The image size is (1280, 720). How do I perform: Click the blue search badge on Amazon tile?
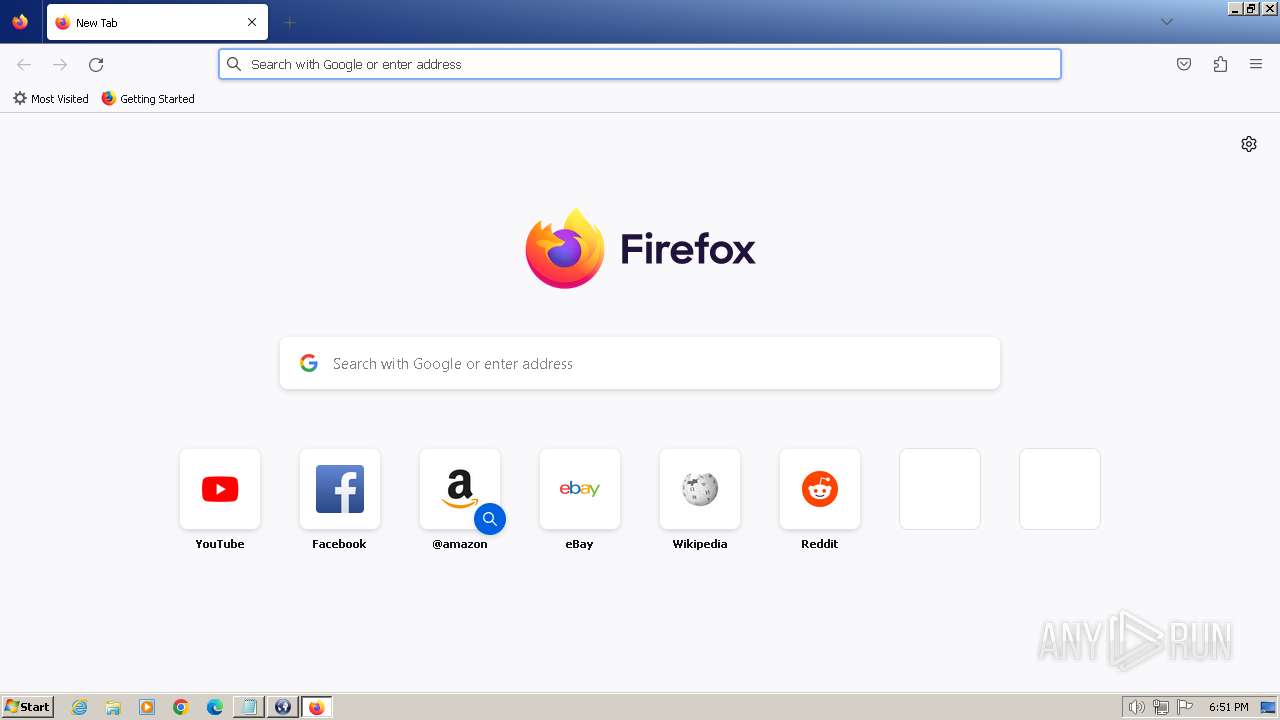coord(490,519)
